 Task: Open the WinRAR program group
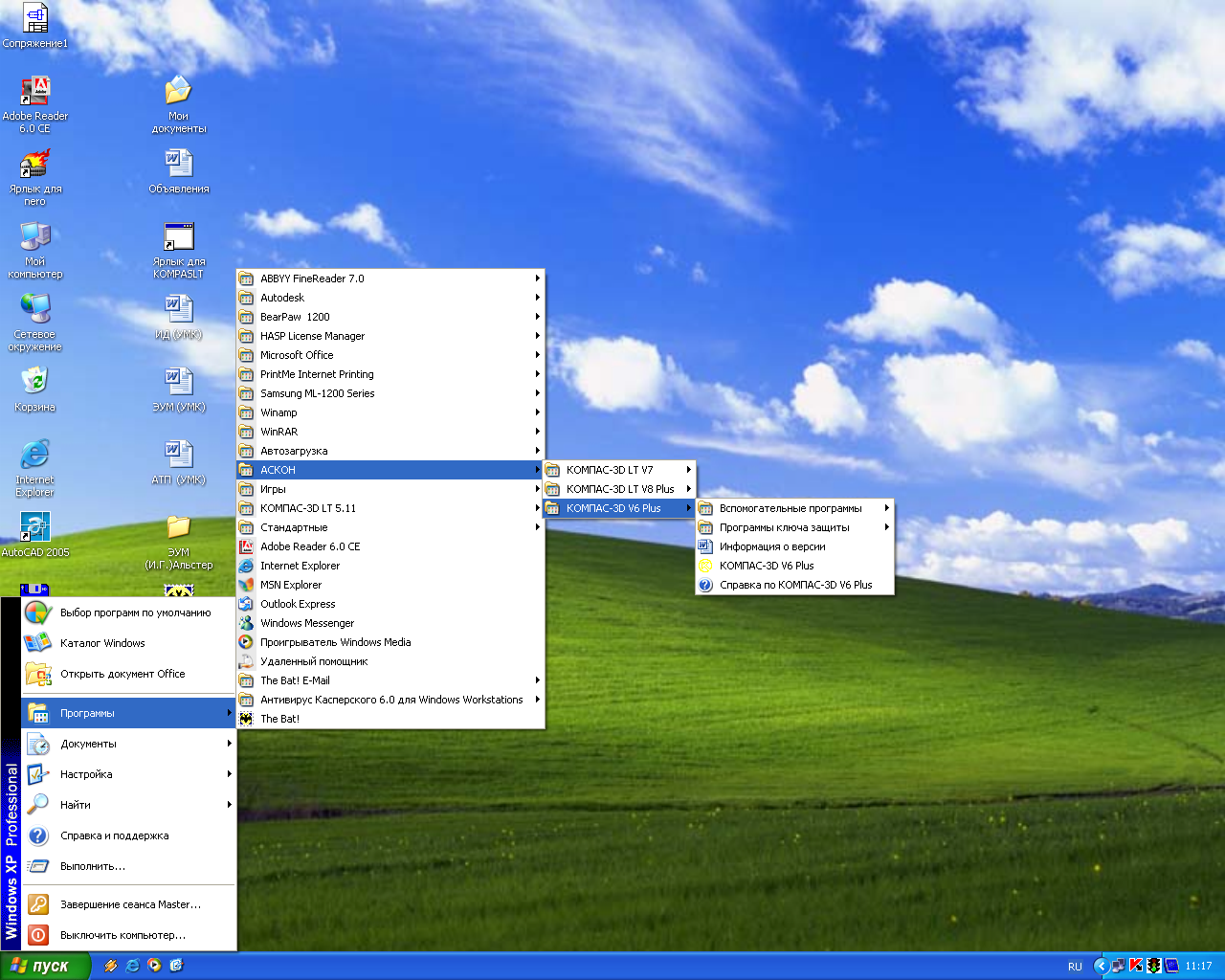click(390, 432)
